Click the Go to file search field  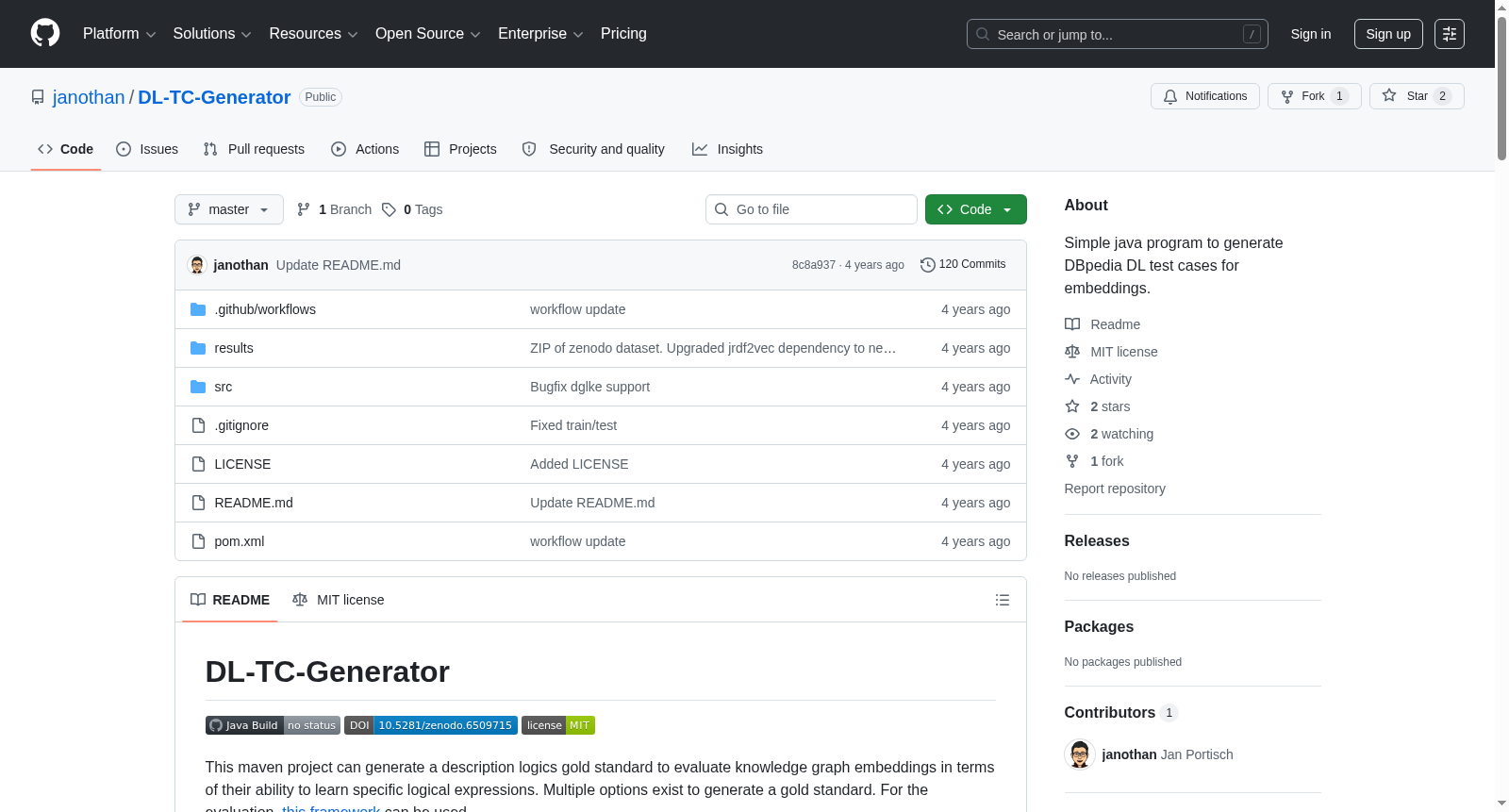[811, 209]
